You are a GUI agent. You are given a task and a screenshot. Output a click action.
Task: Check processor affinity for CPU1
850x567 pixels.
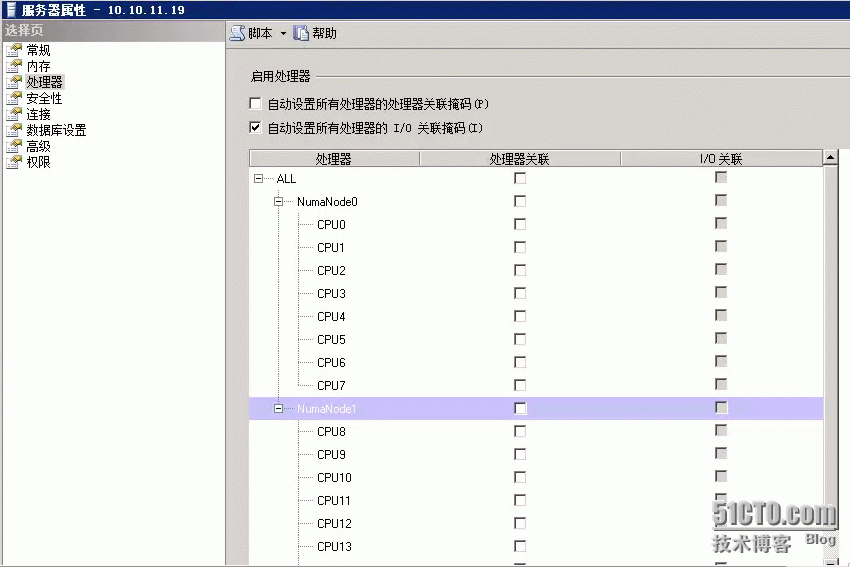tap(520, 248)
